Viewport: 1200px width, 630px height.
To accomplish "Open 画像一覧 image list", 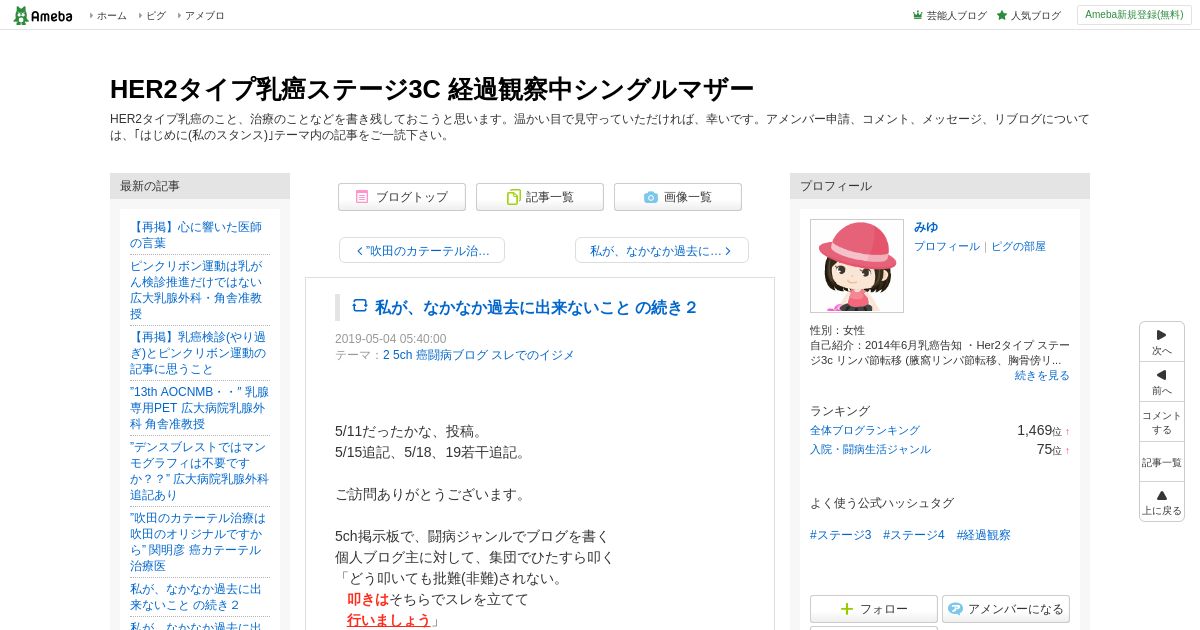I will (678, 197).
